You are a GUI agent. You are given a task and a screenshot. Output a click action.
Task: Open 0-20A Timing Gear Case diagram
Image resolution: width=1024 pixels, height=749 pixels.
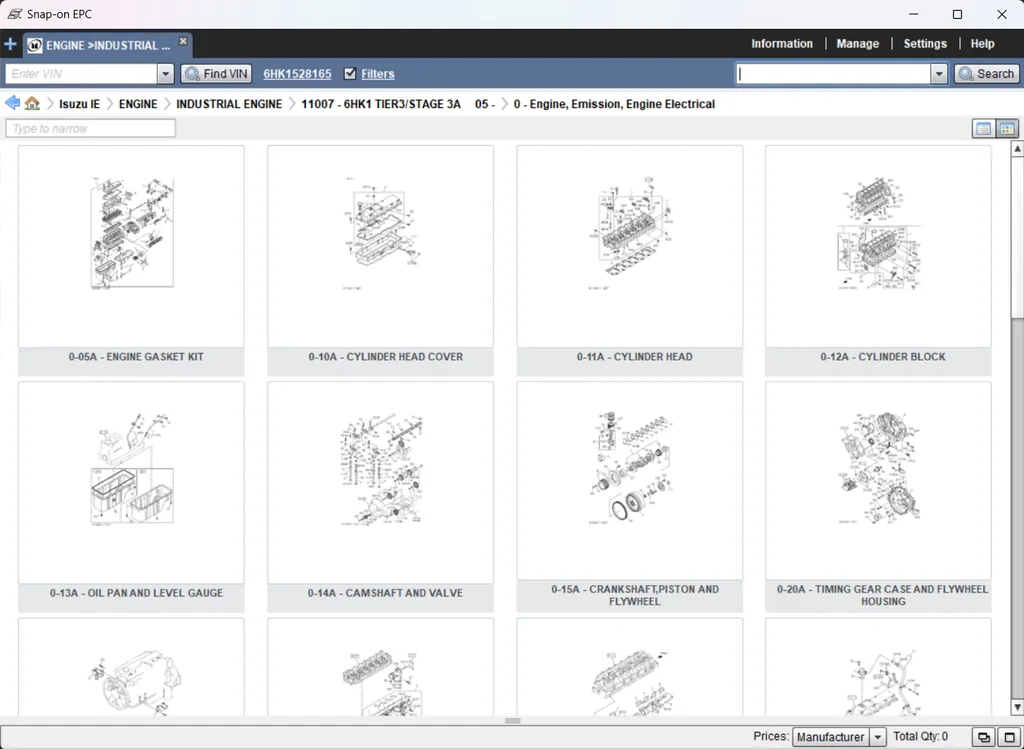click(x=878, y=481)
